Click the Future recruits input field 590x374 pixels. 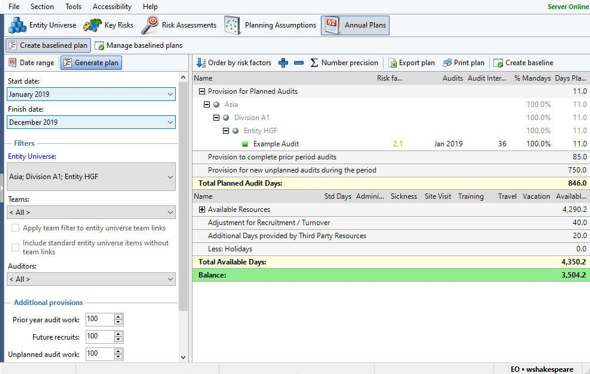click(x=100, y=337)
